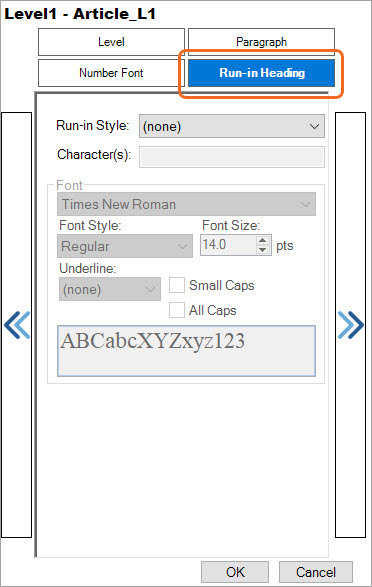Image resolution: width=372 pixels, height=587 pixels.
Task: Click the Character(s) input field
Action: coord(232,156)
